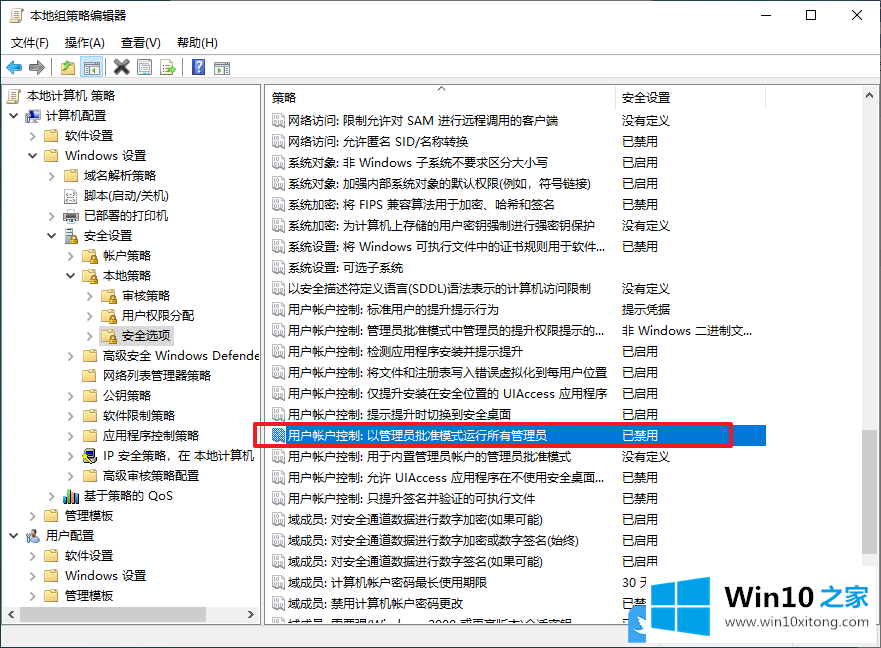Open the 查看(V) menu
Image resolution: width=881 pixels, height=648 pixels.
click(140, 43)
